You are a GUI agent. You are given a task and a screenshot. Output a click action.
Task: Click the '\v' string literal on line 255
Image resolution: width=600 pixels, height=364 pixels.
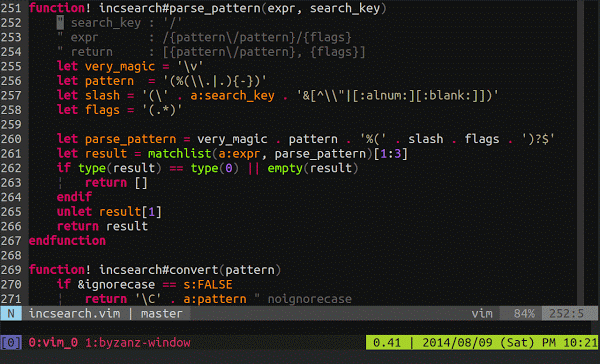pos(190,66)
